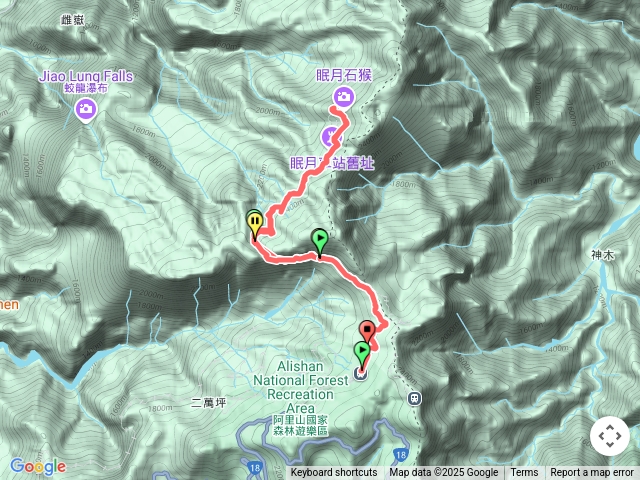Click the train station icon right of Alishan
640x480 pixels.
tap(415, 398)
